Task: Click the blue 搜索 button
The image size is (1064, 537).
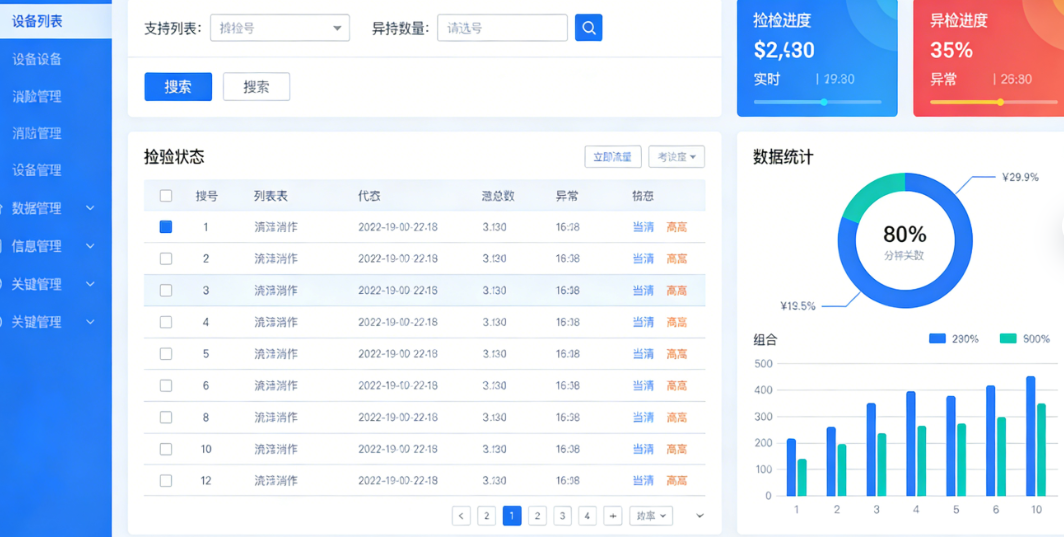Action: click(178, 87)
